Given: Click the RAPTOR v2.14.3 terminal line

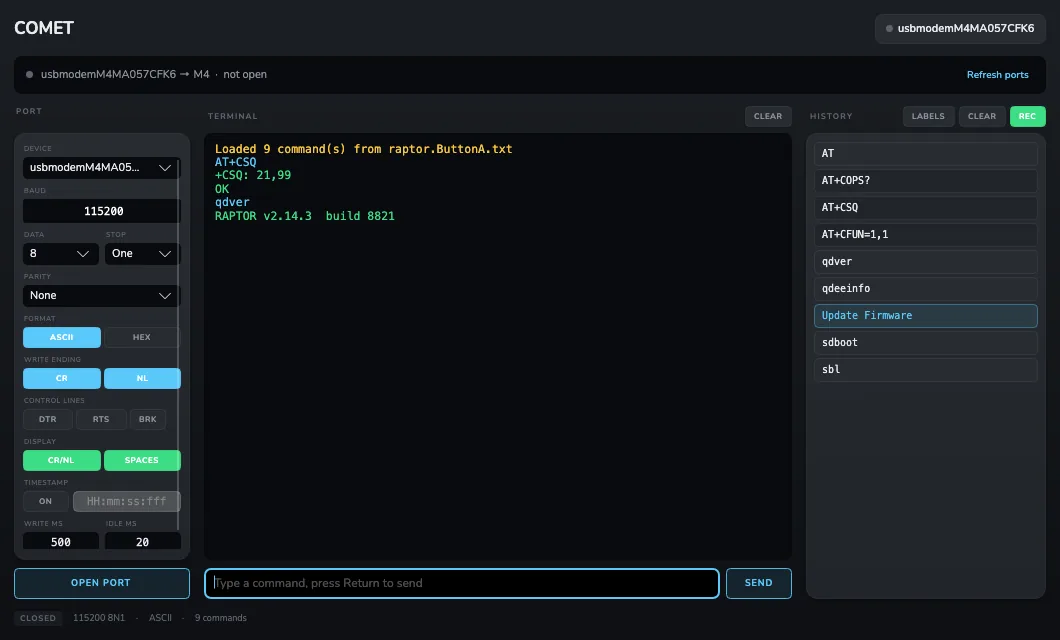Looking at the screenshot, I should click(304, 216).
